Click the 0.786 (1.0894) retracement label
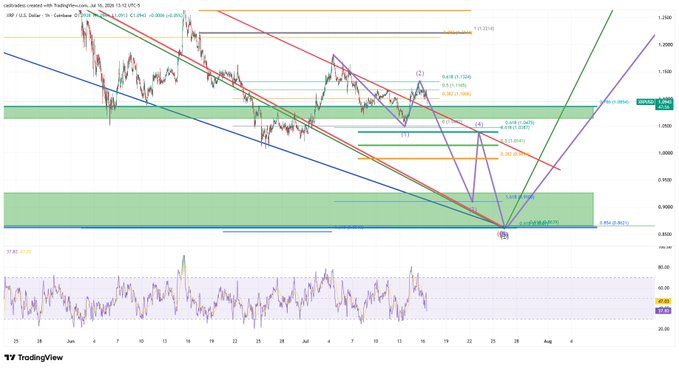 pos(614,102)
